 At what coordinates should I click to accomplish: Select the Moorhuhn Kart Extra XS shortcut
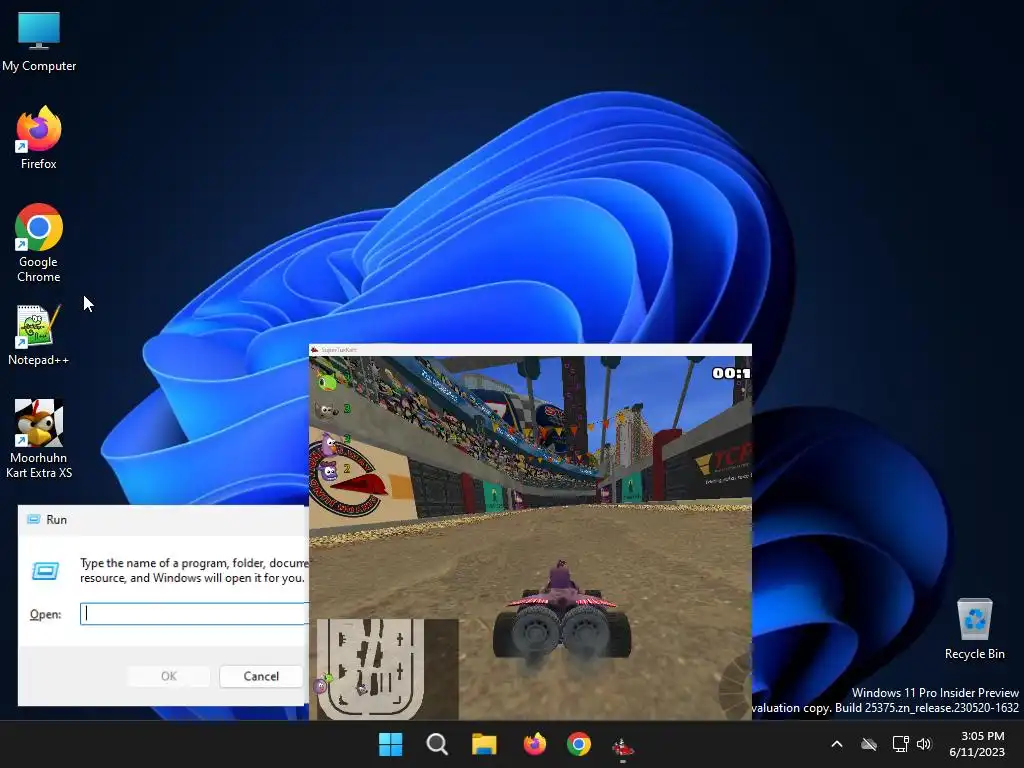(39, 439)
